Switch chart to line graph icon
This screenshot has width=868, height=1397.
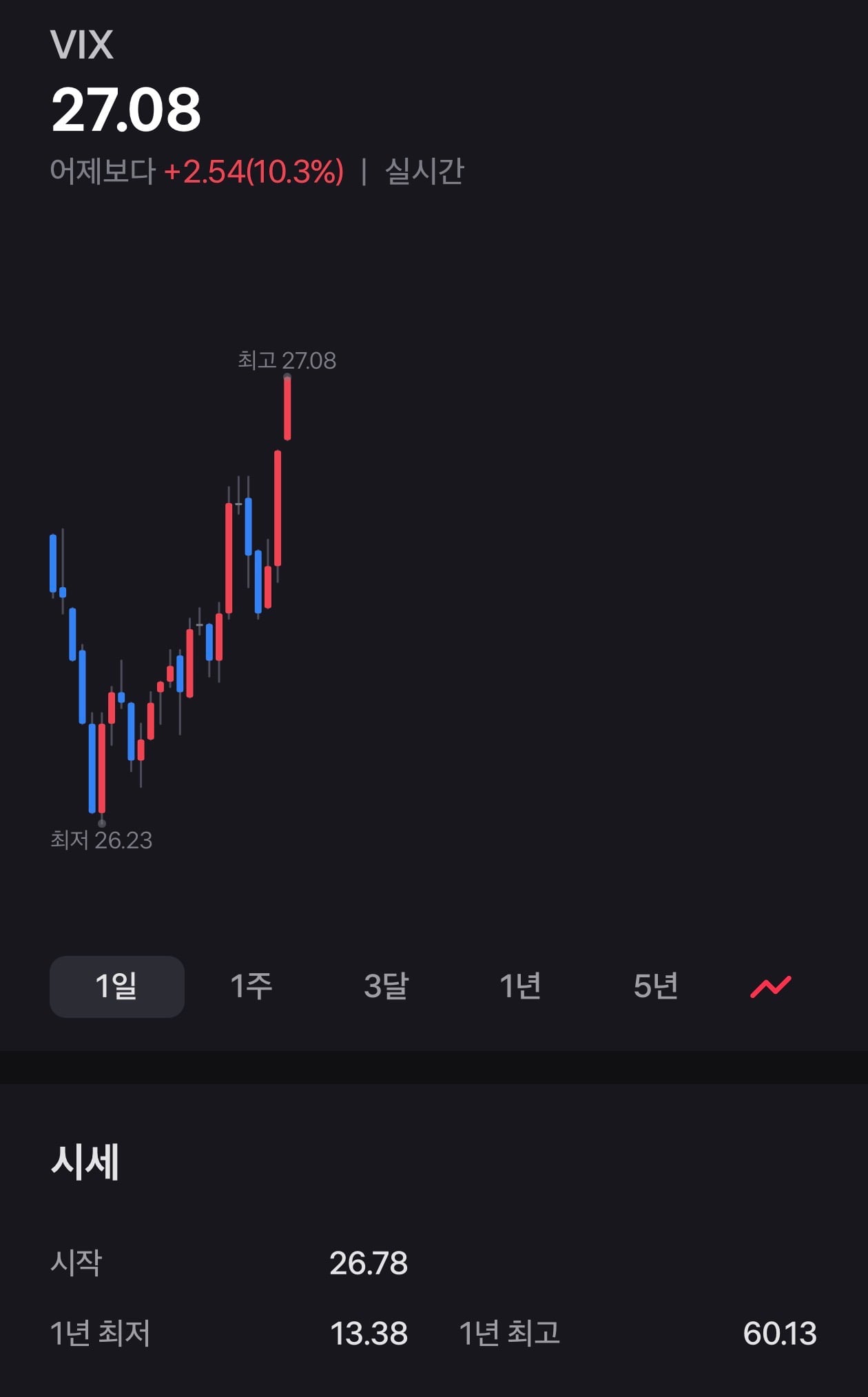pos(771,986)
